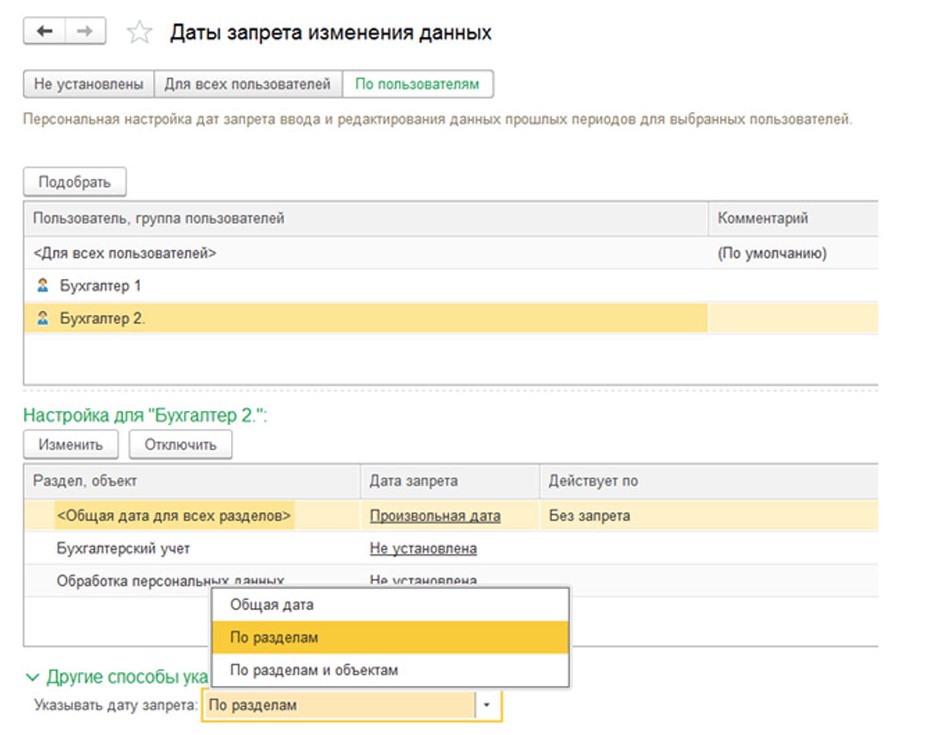Collapse the 'Другие способы' section chevron
The image size is (929, 735).
(x=33, y=677)
